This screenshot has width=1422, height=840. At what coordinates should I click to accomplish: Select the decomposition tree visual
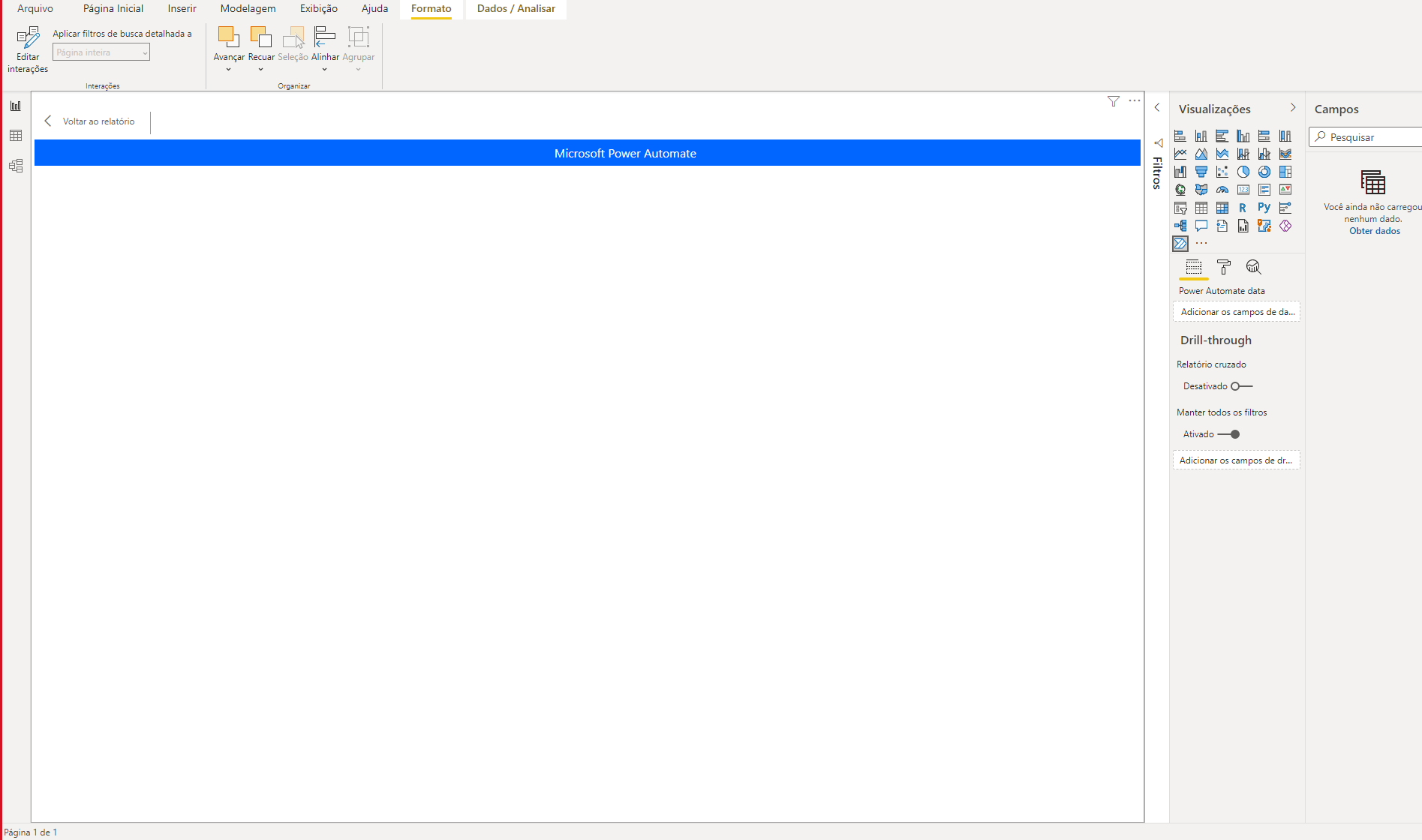pyautogui.click(x=1180, y=226)
